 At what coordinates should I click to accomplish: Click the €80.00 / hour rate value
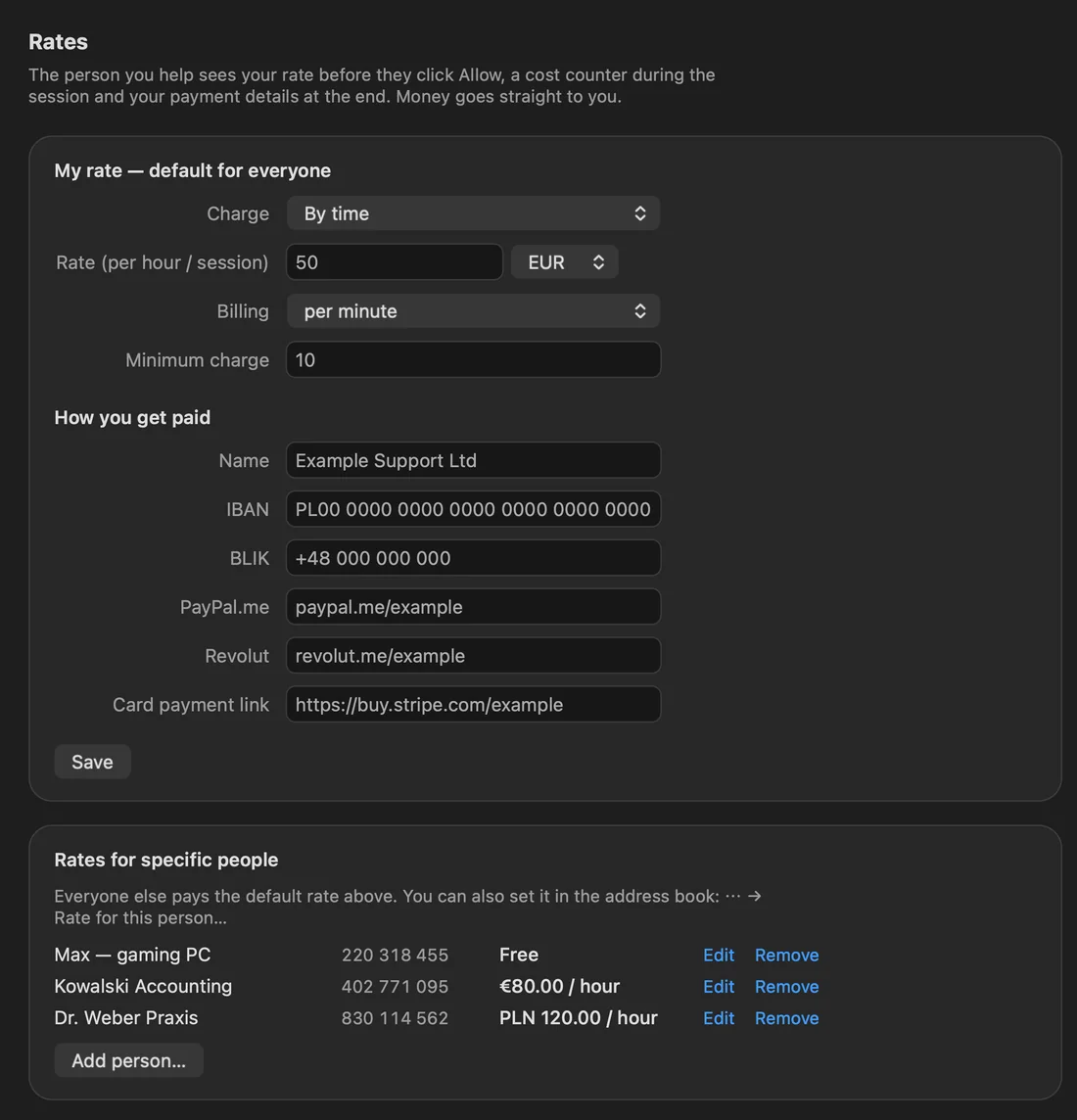click(559, 987)
